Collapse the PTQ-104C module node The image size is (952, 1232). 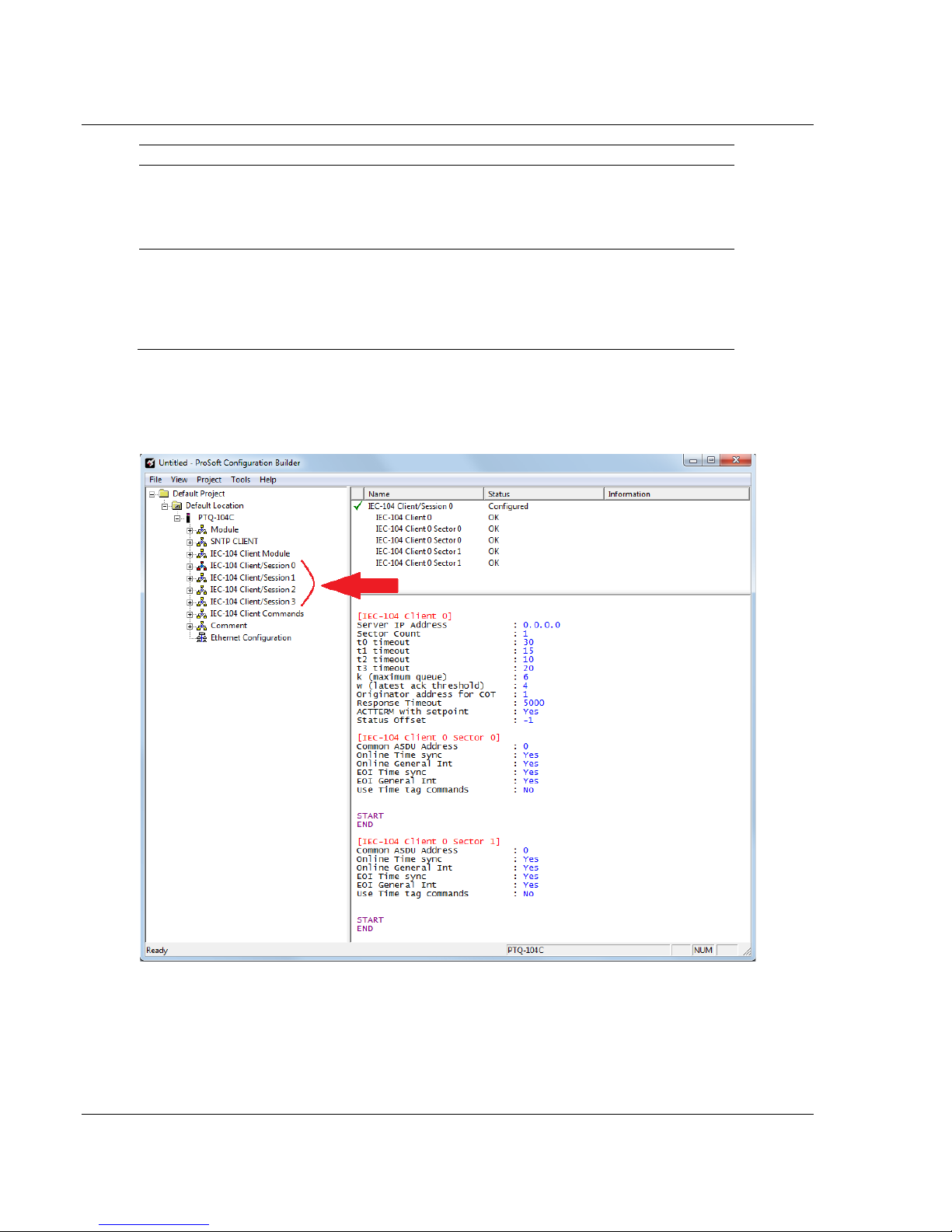click(177, 518)
